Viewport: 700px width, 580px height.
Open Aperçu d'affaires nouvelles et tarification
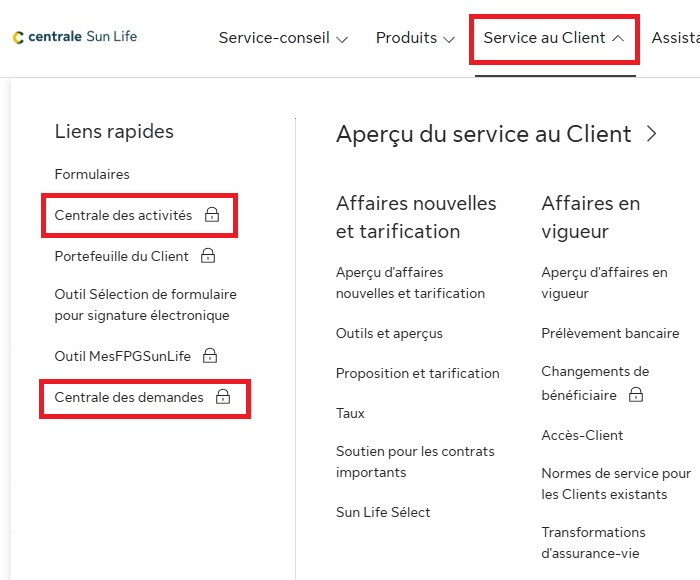(x=410, y=283)
